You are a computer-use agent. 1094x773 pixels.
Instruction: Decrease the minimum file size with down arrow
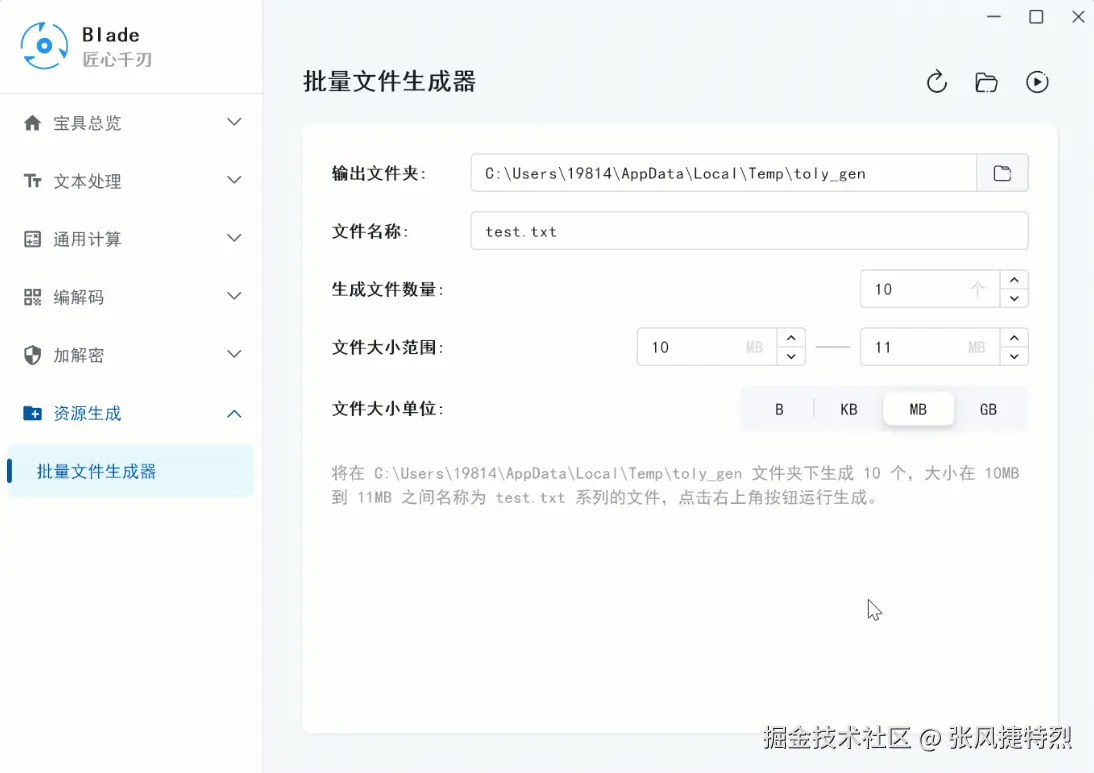click(x=790, y=357)
